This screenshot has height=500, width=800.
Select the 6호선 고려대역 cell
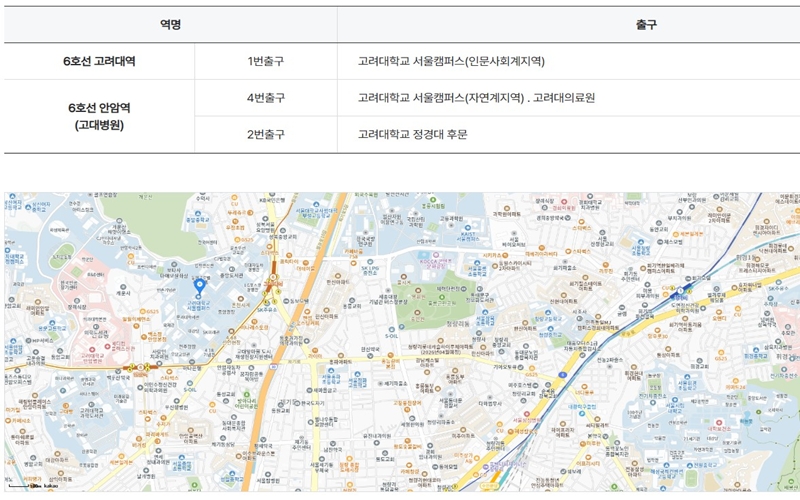99,61
